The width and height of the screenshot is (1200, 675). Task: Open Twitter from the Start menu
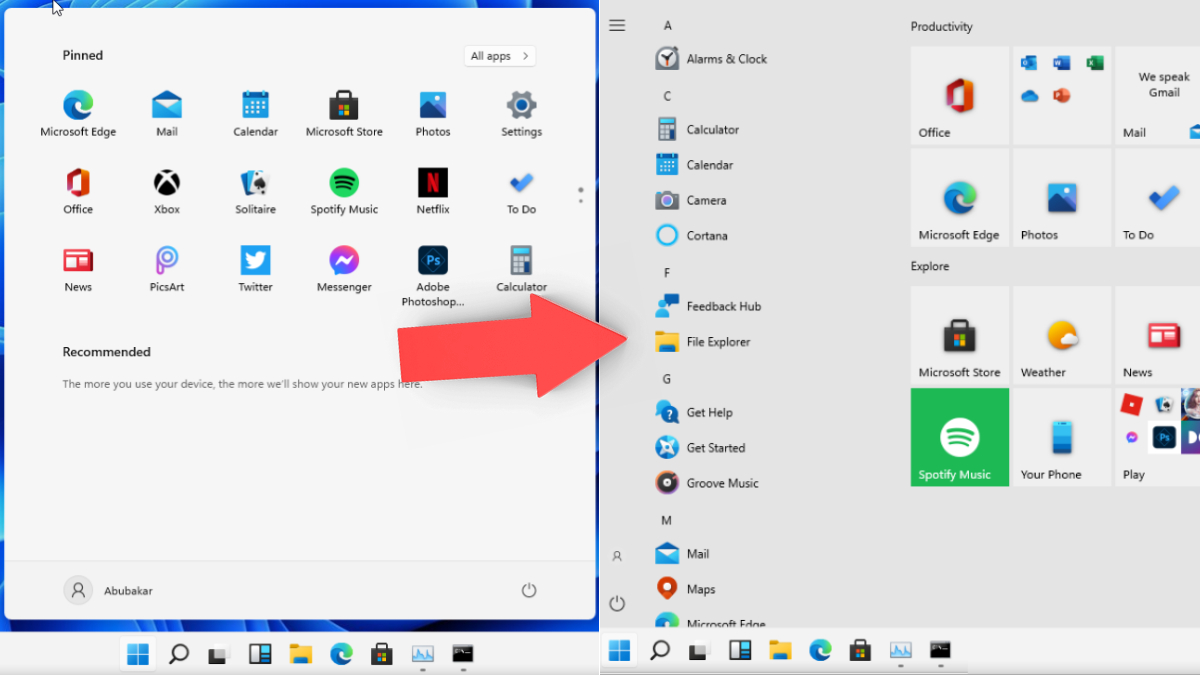[x=255, y=267]
